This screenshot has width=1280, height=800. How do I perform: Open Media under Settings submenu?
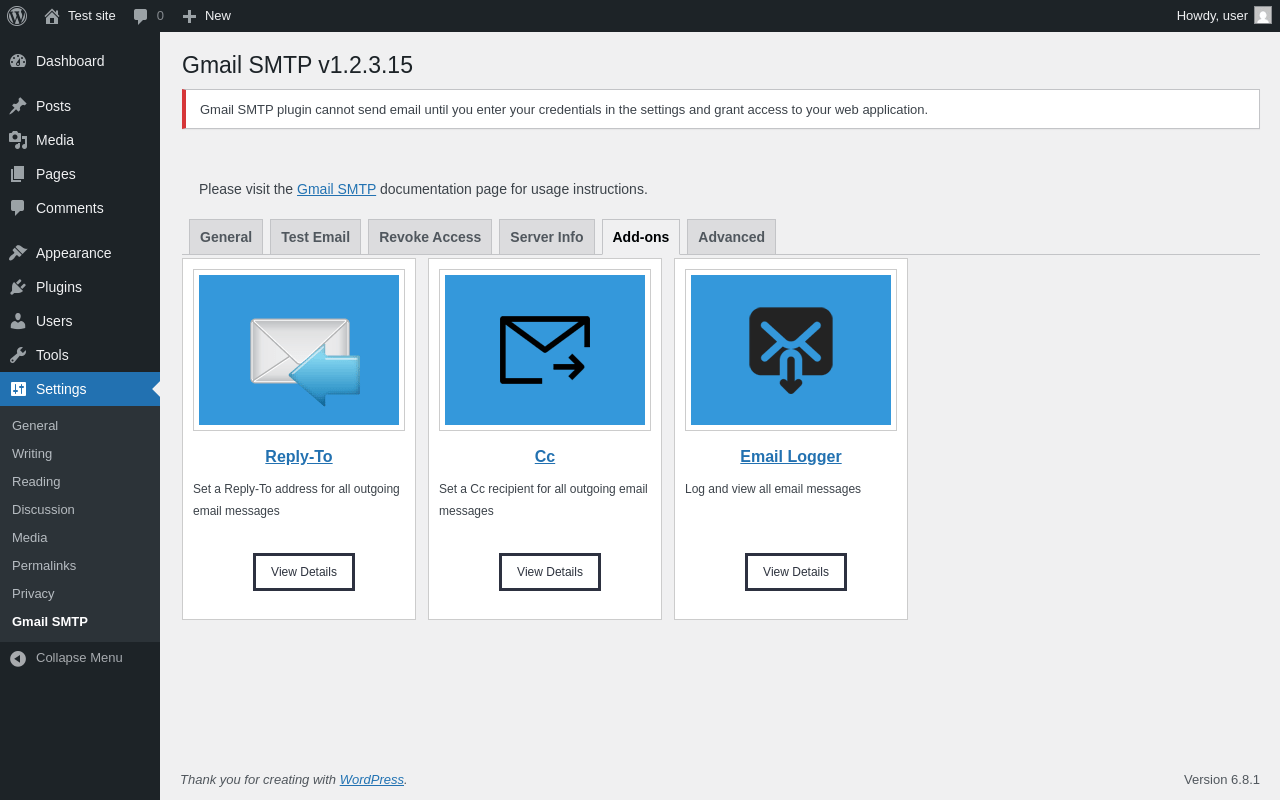pos(30,537)
